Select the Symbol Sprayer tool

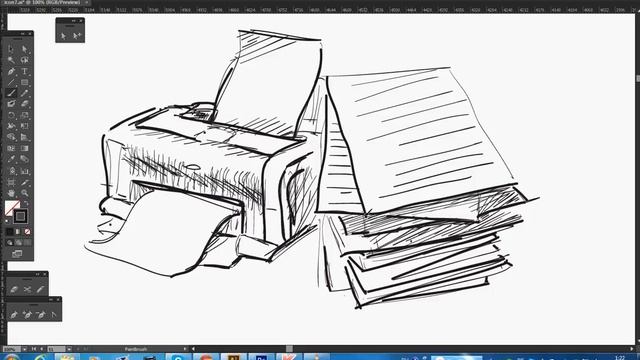11,171
